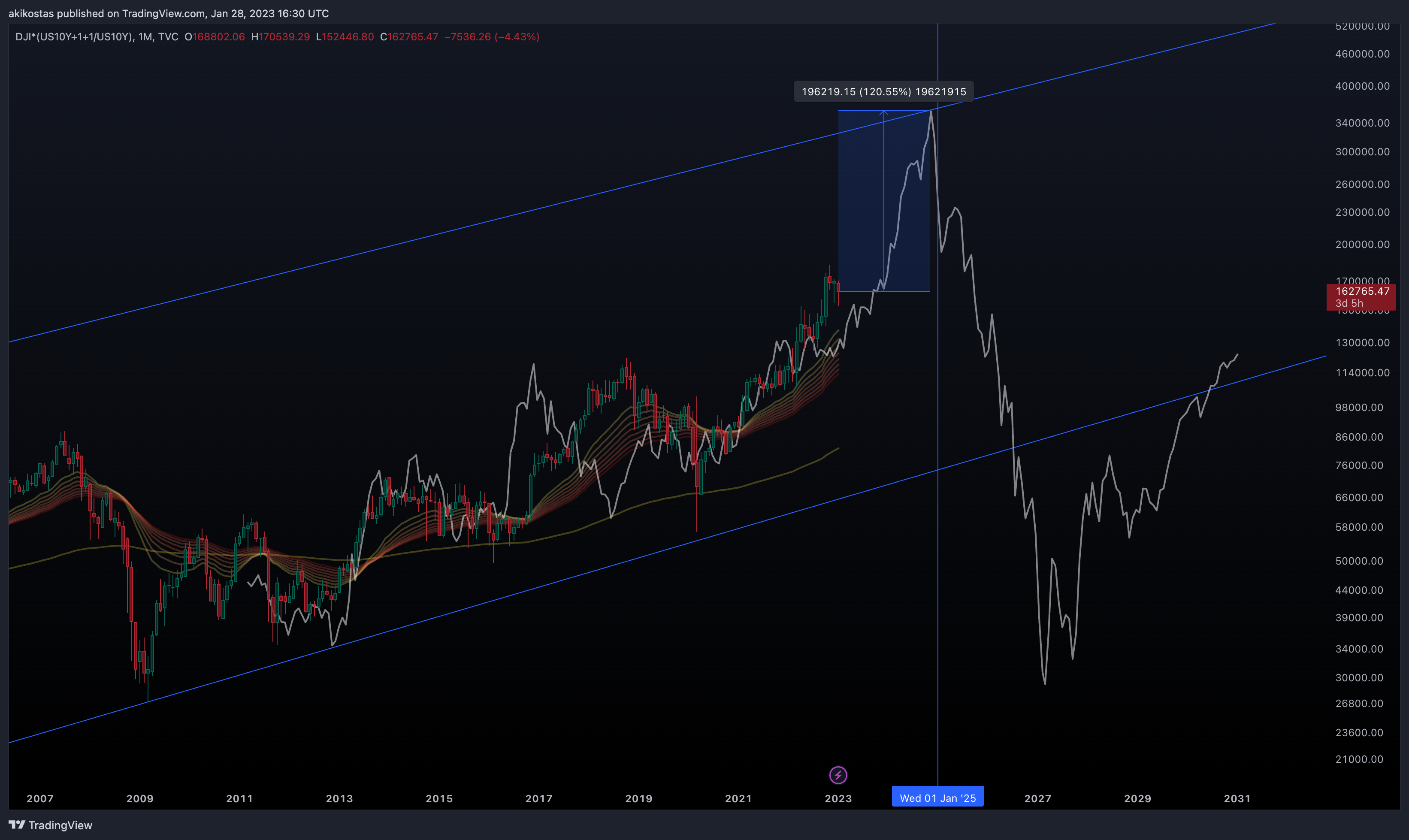Click the 44000.00 price scale label
Screen dimensions: 1409x840
[x=1359, y=590]
